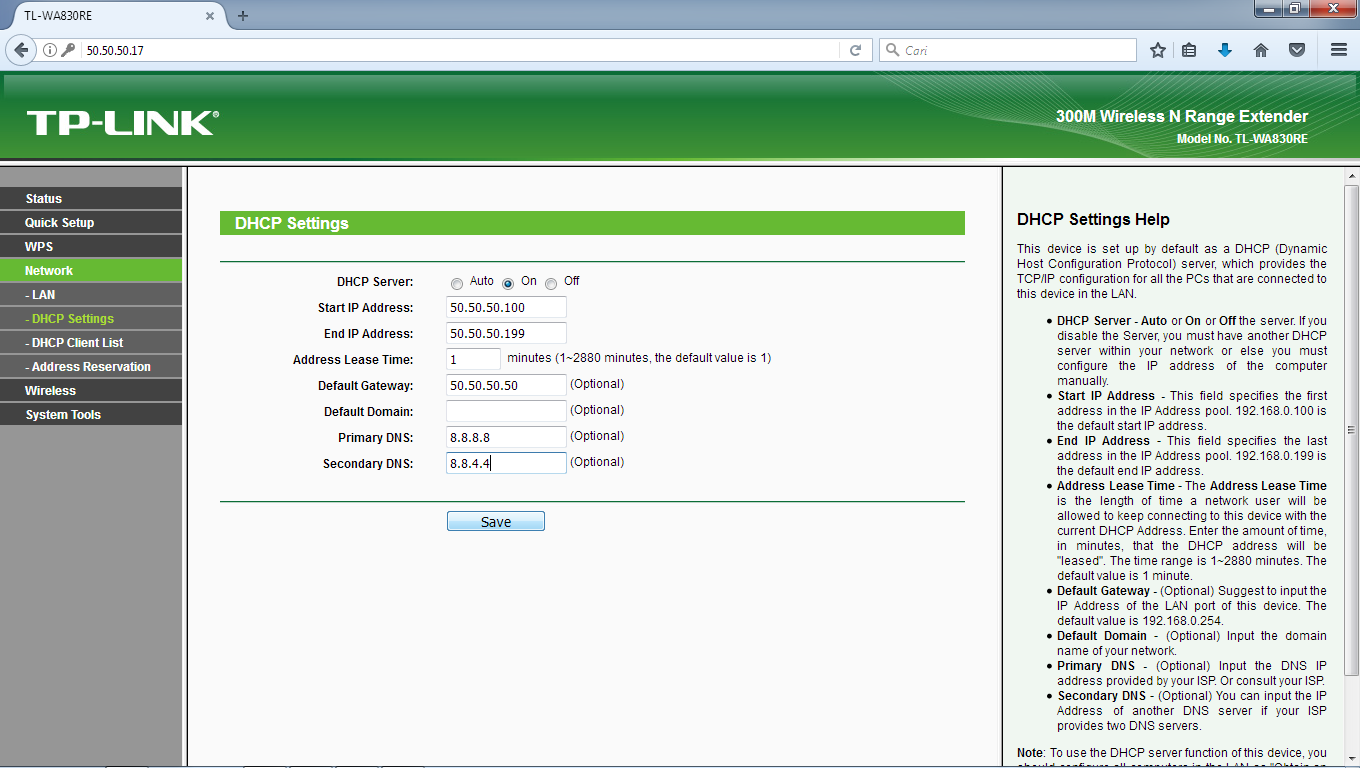1360x768 pixels.
Task: Open the DHCP Client List submenu
Action: coord(91,343)
